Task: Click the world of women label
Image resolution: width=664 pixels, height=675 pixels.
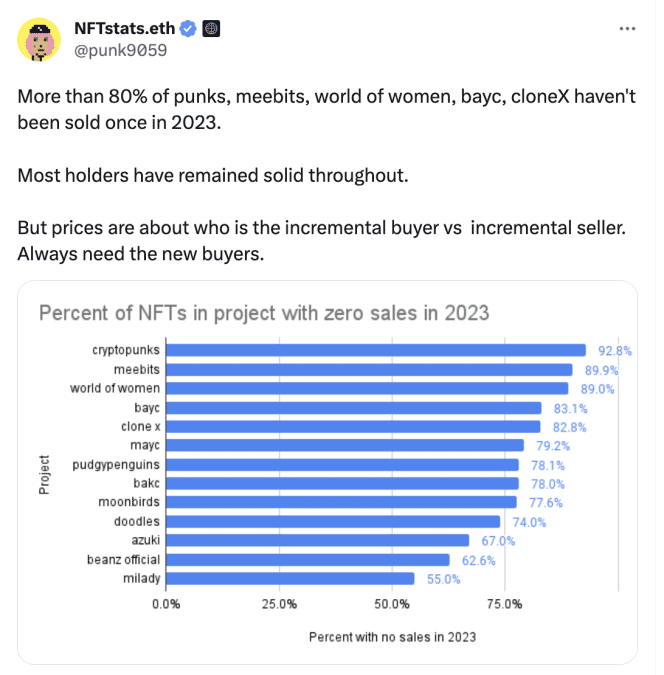Action: tap(114, 389)
